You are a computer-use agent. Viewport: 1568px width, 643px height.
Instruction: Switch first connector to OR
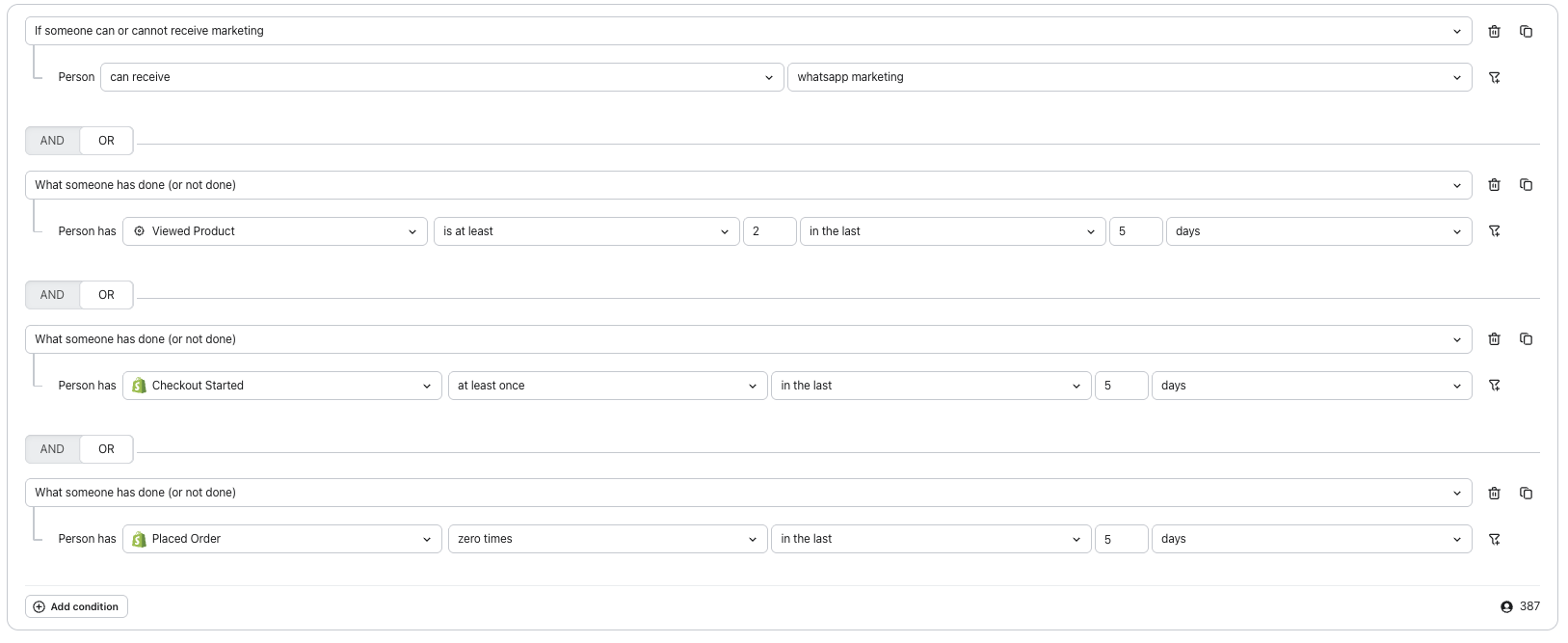coord(106,141)
